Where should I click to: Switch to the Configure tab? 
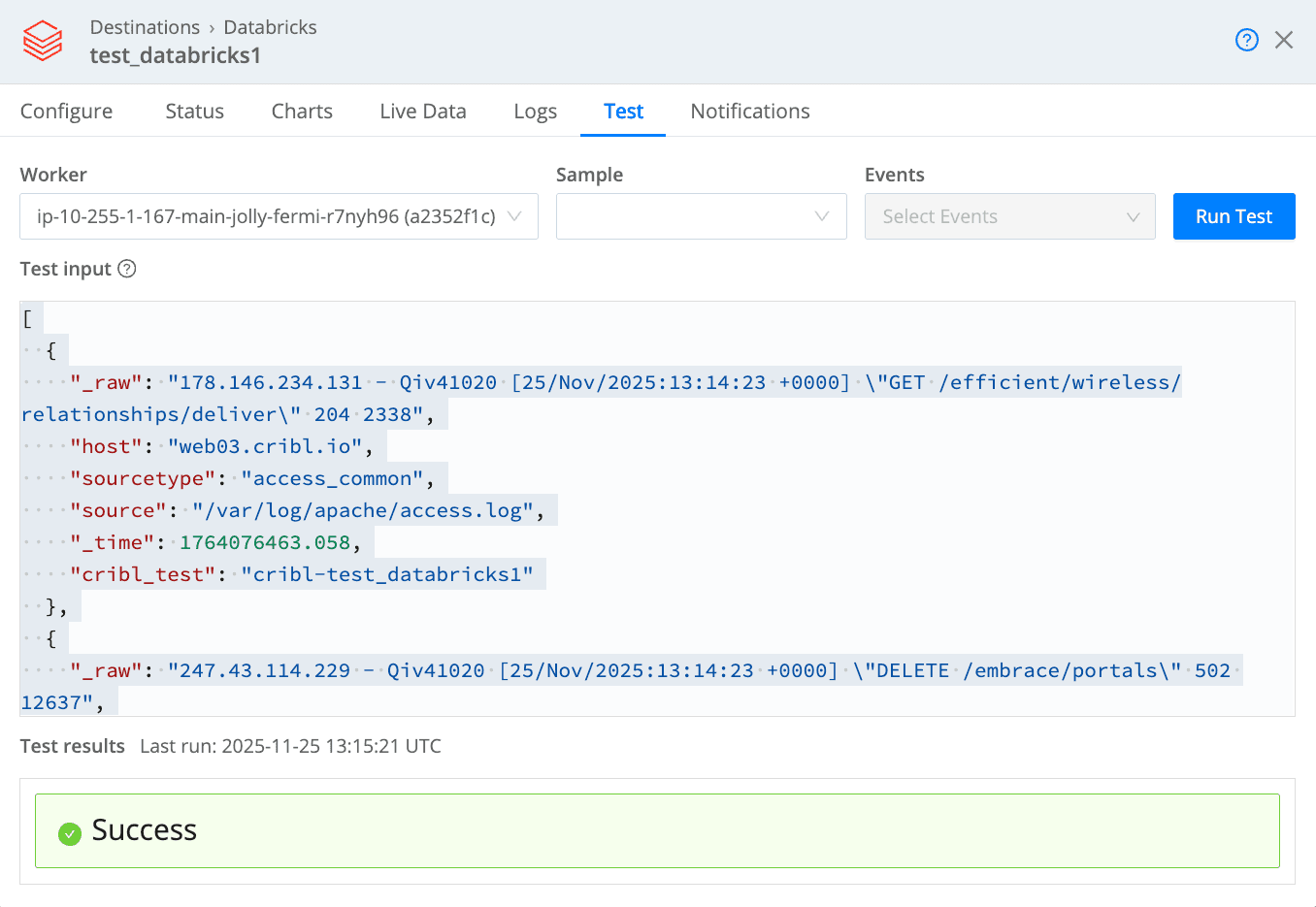[66, 112]
